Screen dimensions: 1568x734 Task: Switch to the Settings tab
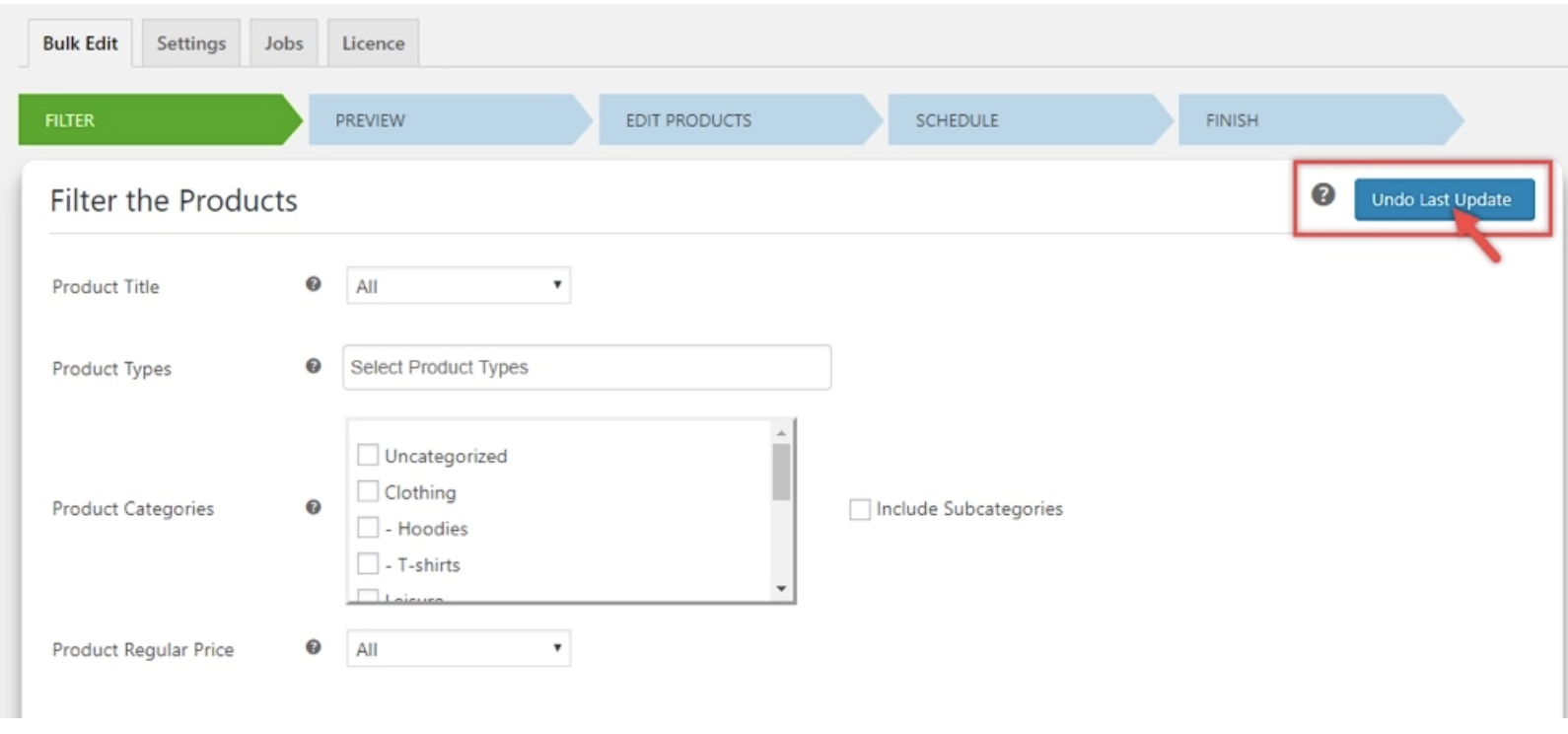(x=191, y=43)
